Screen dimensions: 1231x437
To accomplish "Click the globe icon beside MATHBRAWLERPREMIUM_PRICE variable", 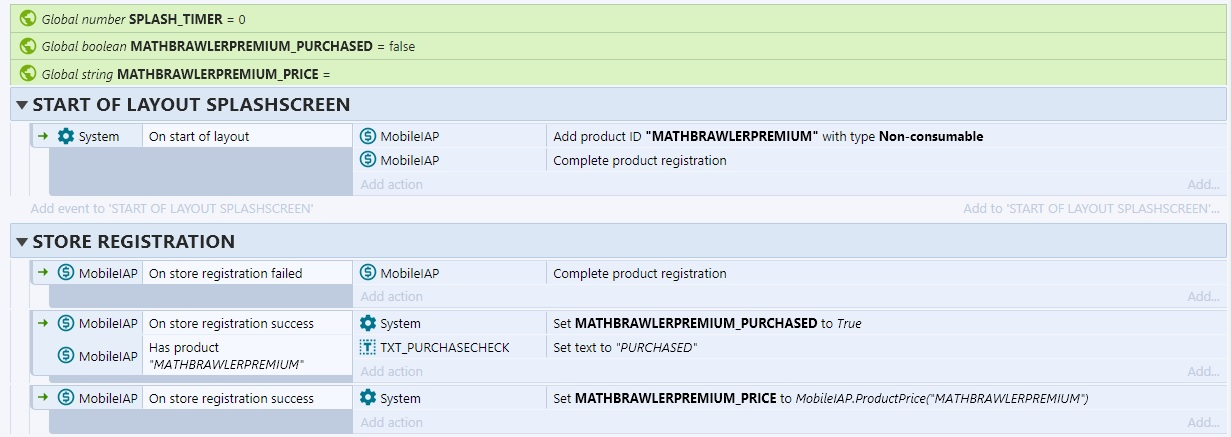I will click(28, 73).
